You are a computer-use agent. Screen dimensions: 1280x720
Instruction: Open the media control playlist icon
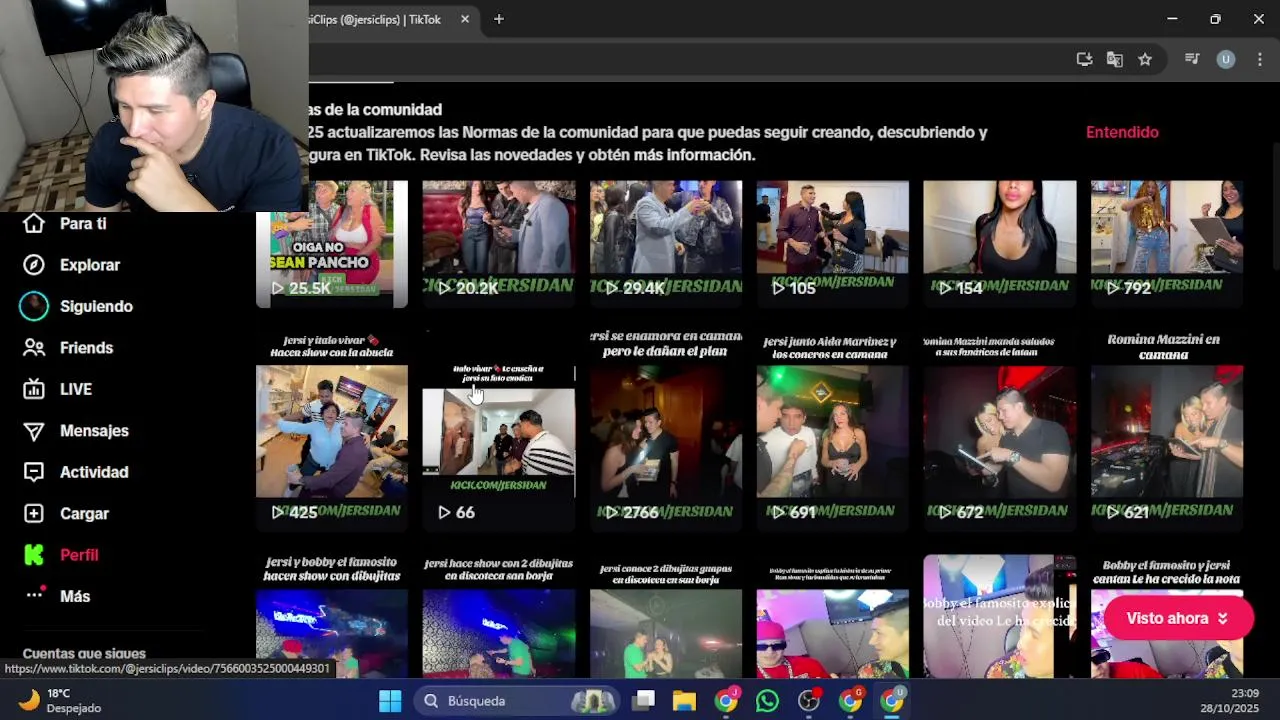pos(1192,59)
